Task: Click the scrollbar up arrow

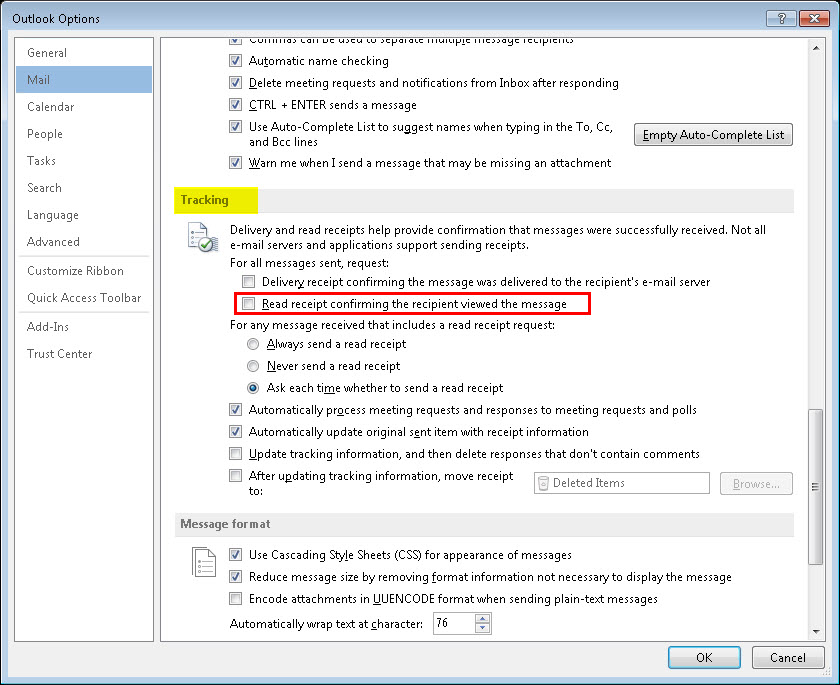Action: tap(816, 48)
